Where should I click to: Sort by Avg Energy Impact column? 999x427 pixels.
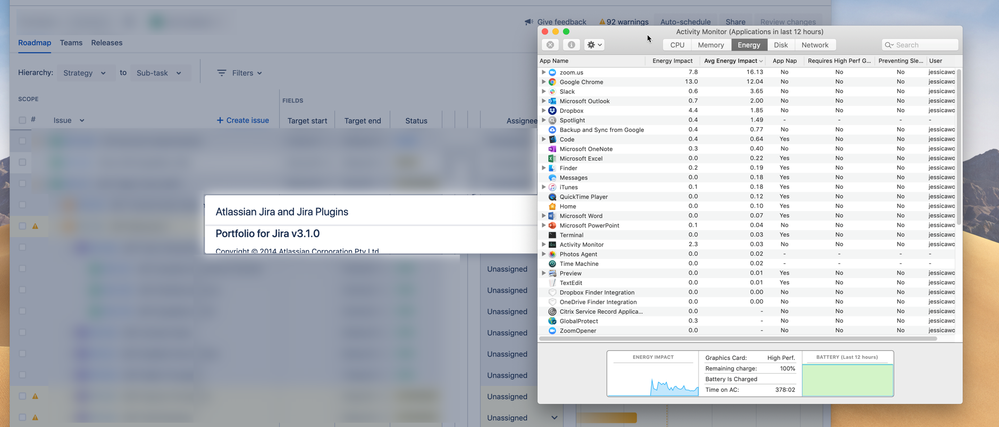point(733,61)
